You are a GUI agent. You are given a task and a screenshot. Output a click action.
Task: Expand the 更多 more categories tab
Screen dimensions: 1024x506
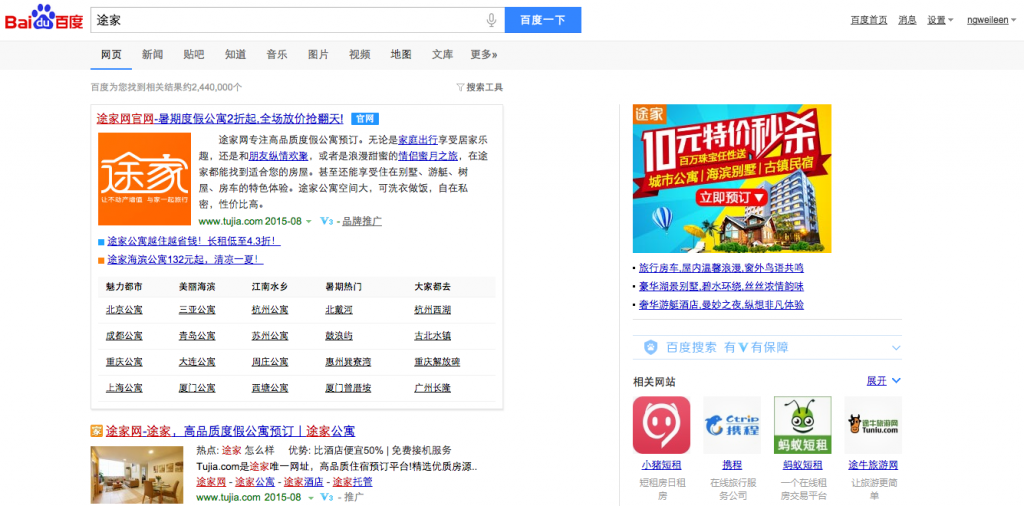(x=483, y=54)
